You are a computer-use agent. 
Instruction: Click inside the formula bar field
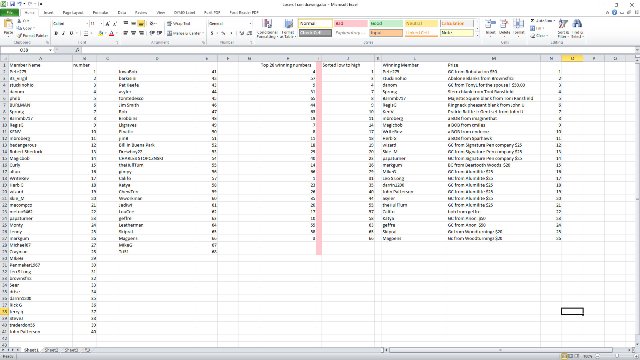(x=358, y=50)
